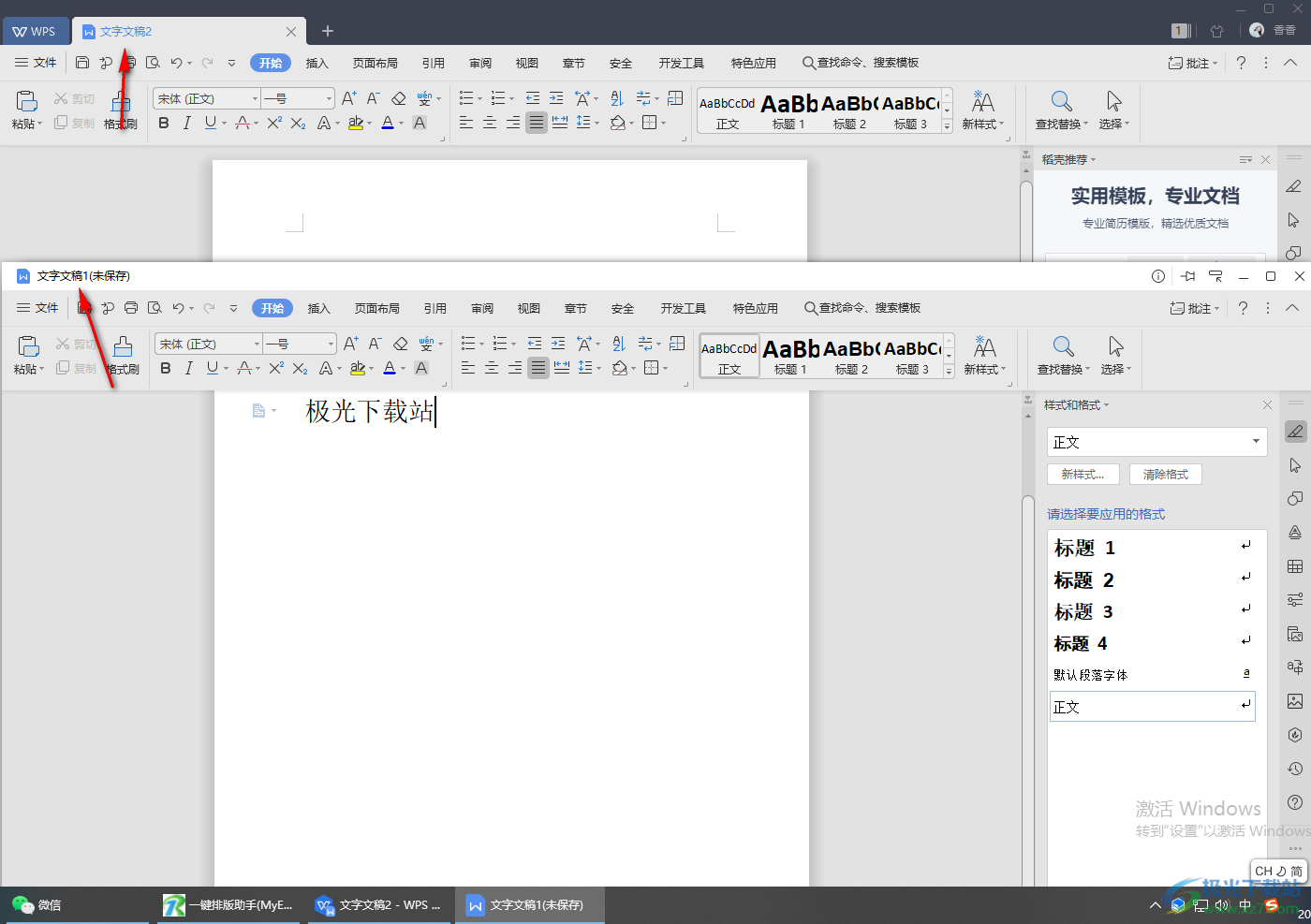Toggle justify alignment in 文字文稿2 background window
This screenshot has width=1311, height=924.
tap(536, 123)
